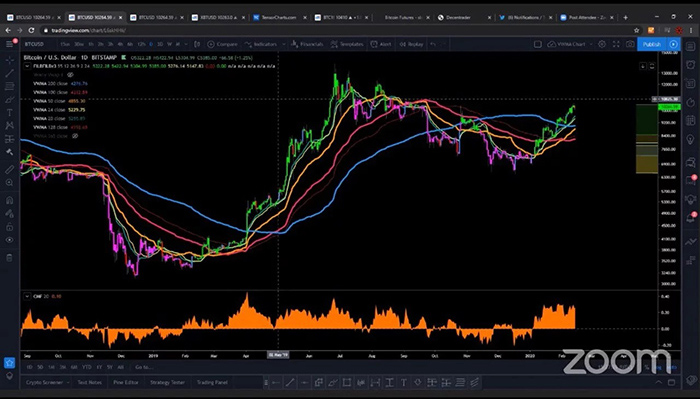The width and height of the screenshot is (700, 399).
Task: Toggle hide all drawings eye icon
Action: click(x=9, y=240)
